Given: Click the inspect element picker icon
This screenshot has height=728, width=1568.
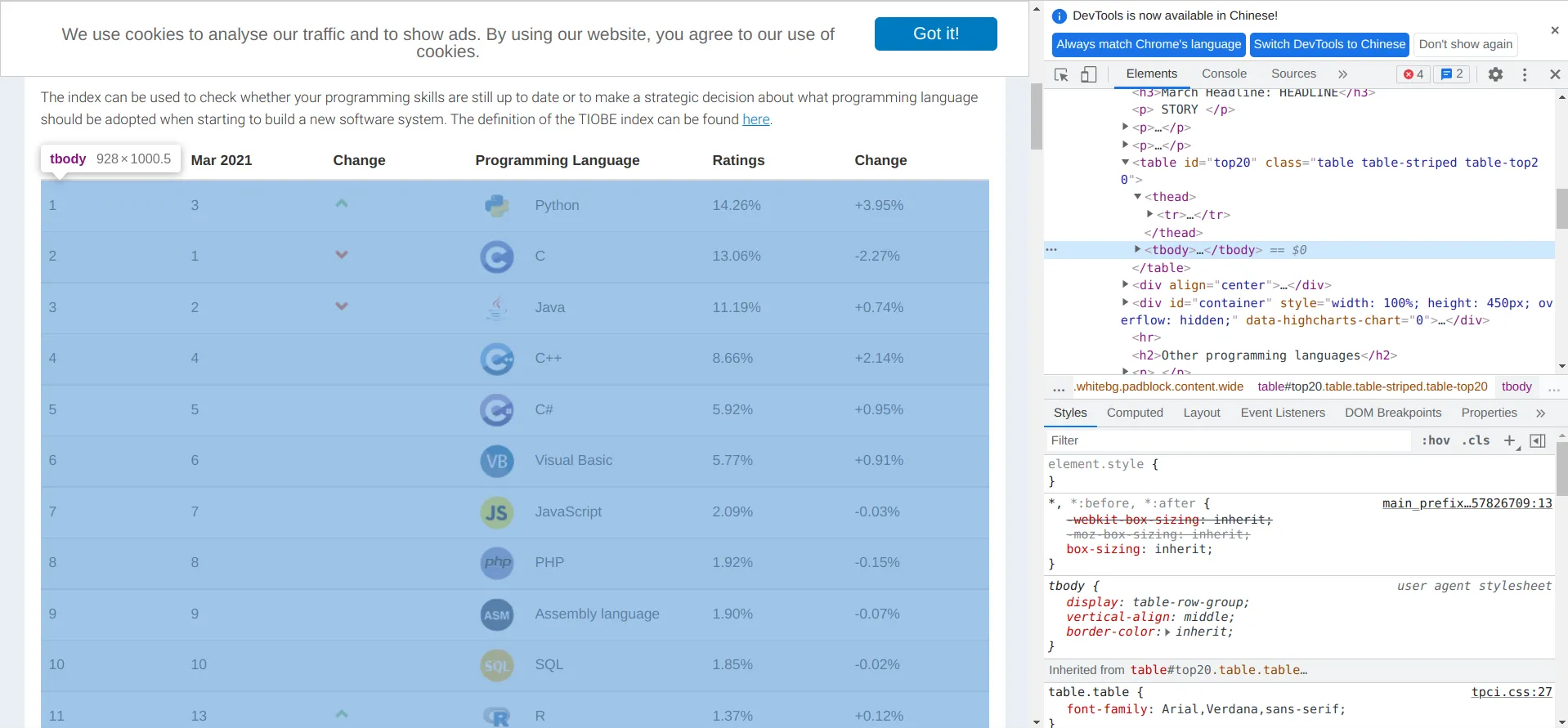Looking at the screenshot, I should pos(1061,74).
